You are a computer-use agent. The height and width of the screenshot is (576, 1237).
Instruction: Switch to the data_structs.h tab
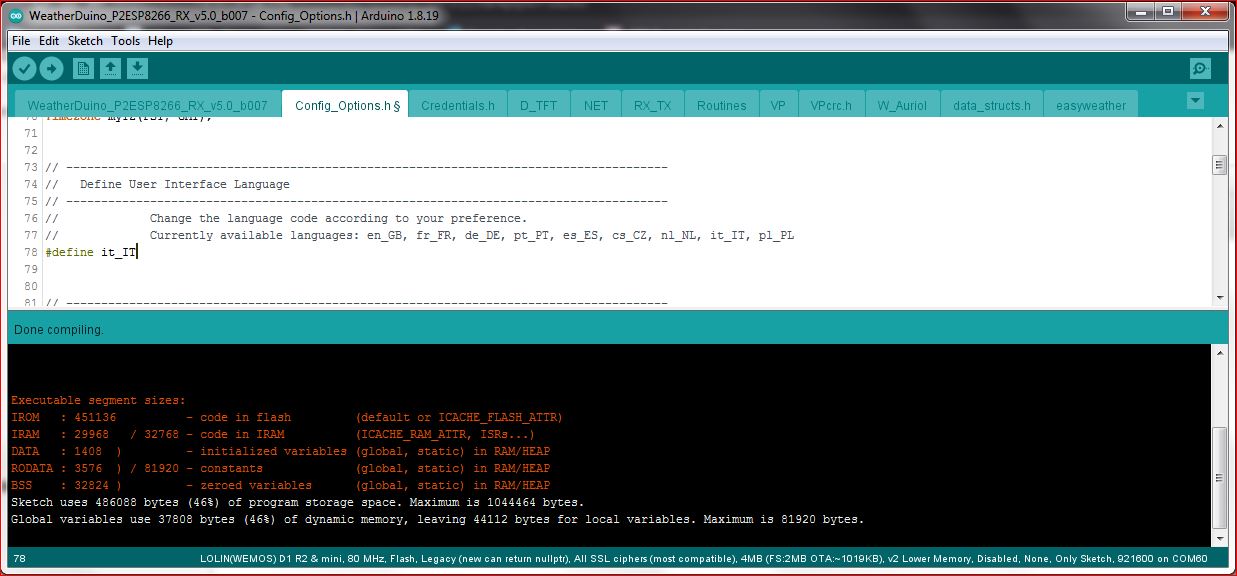pos(991,106)
